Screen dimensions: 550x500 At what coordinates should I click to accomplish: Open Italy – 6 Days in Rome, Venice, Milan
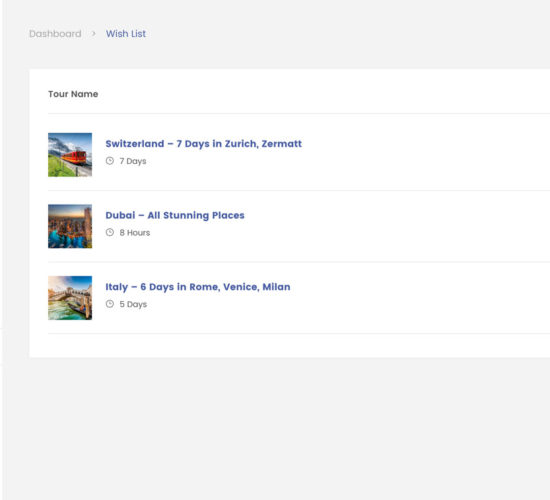pyautogui.click(x=198, y=287)
